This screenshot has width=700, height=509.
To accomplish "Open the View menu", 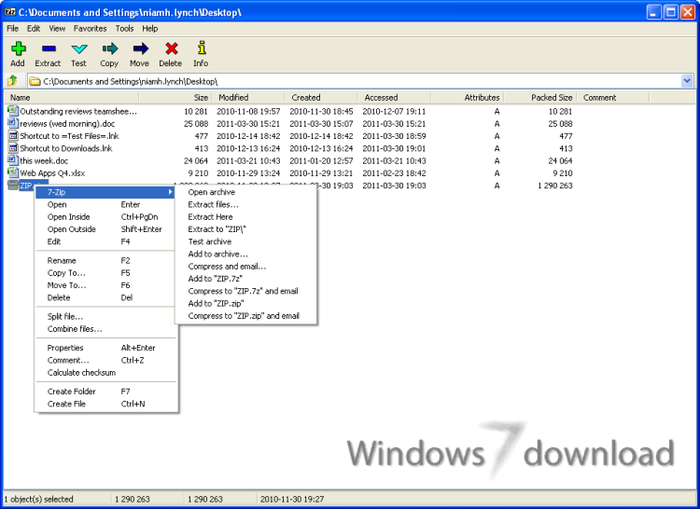I will [x=57, y=29].
